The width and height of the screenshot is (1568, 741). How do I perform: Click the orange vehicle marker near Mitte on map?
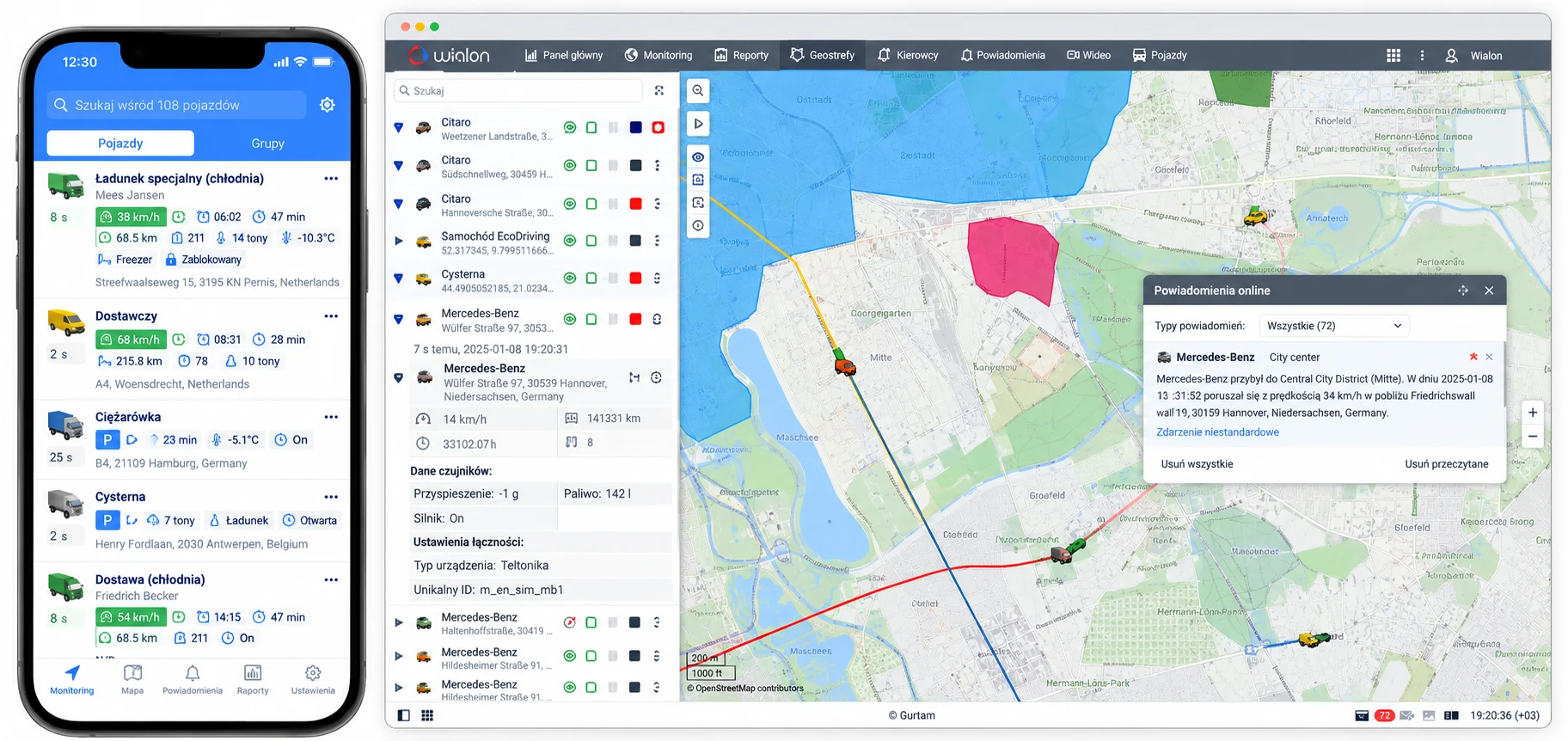pyautogui.click(x=845, y=367)
